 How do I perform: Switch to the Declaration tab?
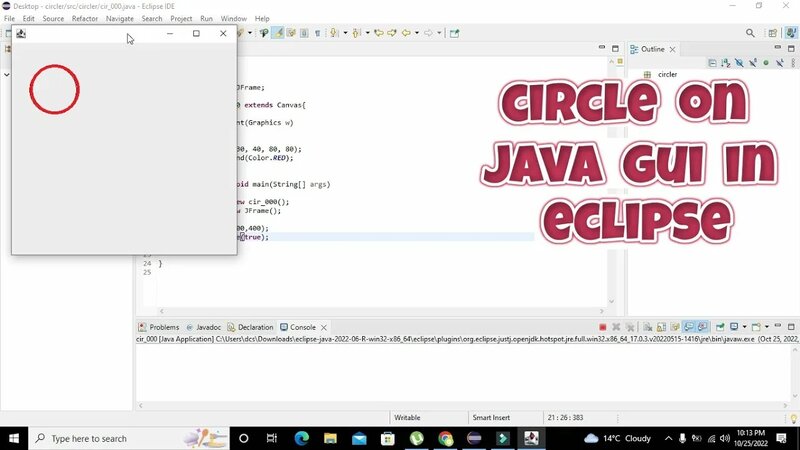coord(251,327)
